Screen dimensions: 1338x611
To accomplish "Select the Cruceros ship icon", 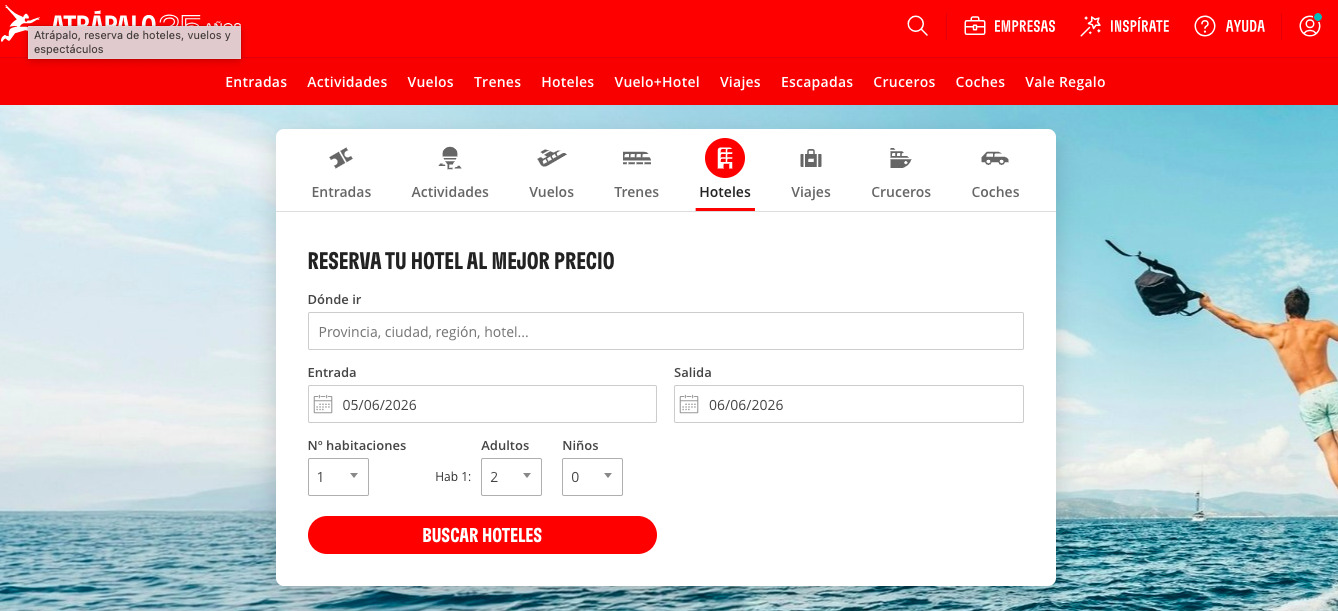I will click(x=900, y=158).
